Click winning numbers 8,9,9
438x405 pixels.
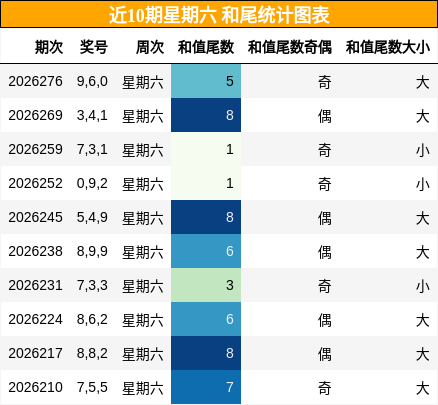92,252
